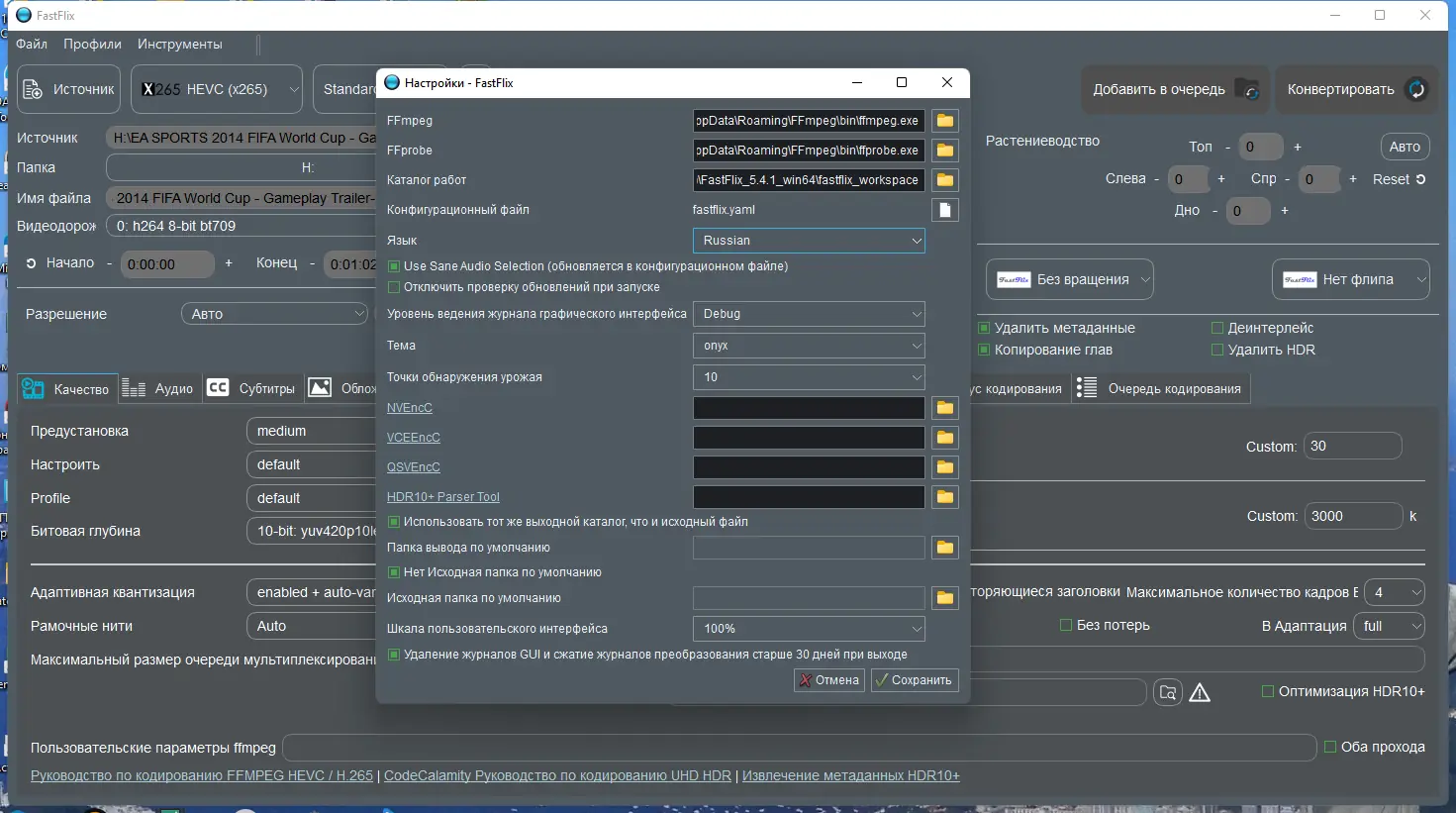The image size is (1456, 813).
Task: Enable Отключить проверку обновлений при запуске
Action: [x=394, y=287]
